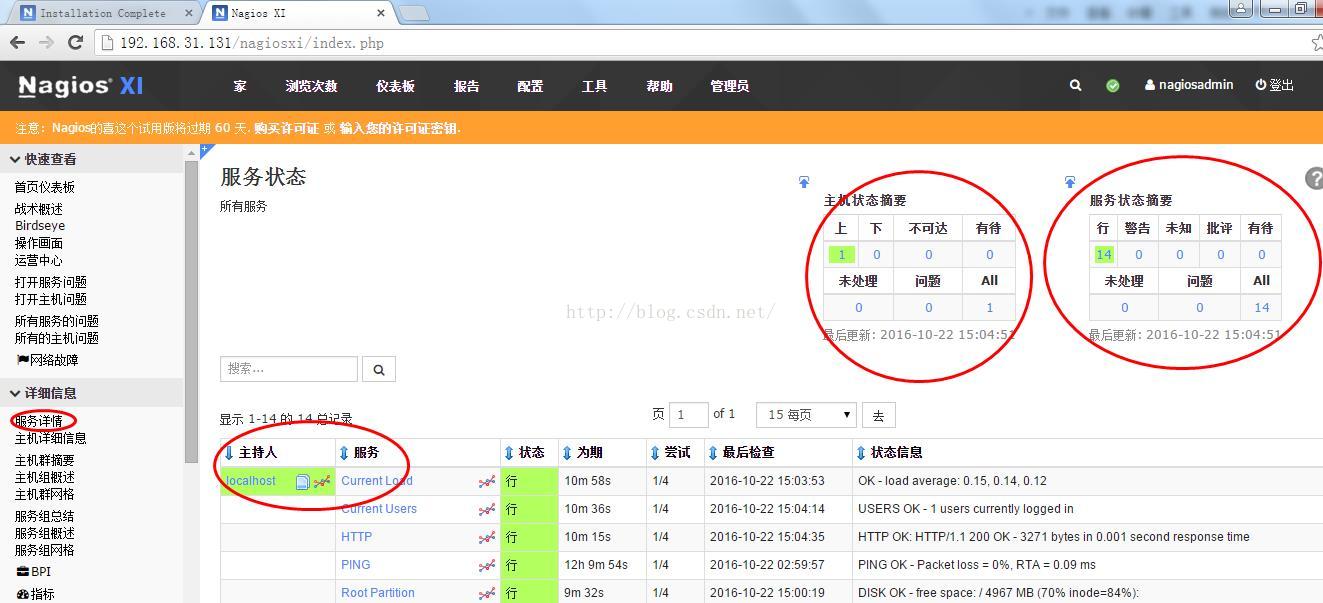The width and height of the screenshot is (1323, 603).
Task: Click the localhost host link
Action: (x=250, y=481)
